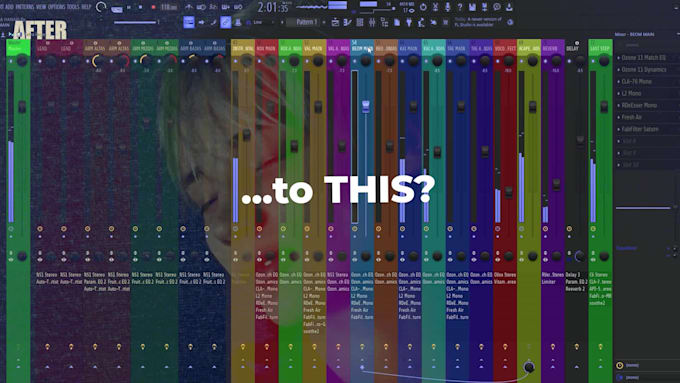Select the DELAY mixer track

click(576, 48)
